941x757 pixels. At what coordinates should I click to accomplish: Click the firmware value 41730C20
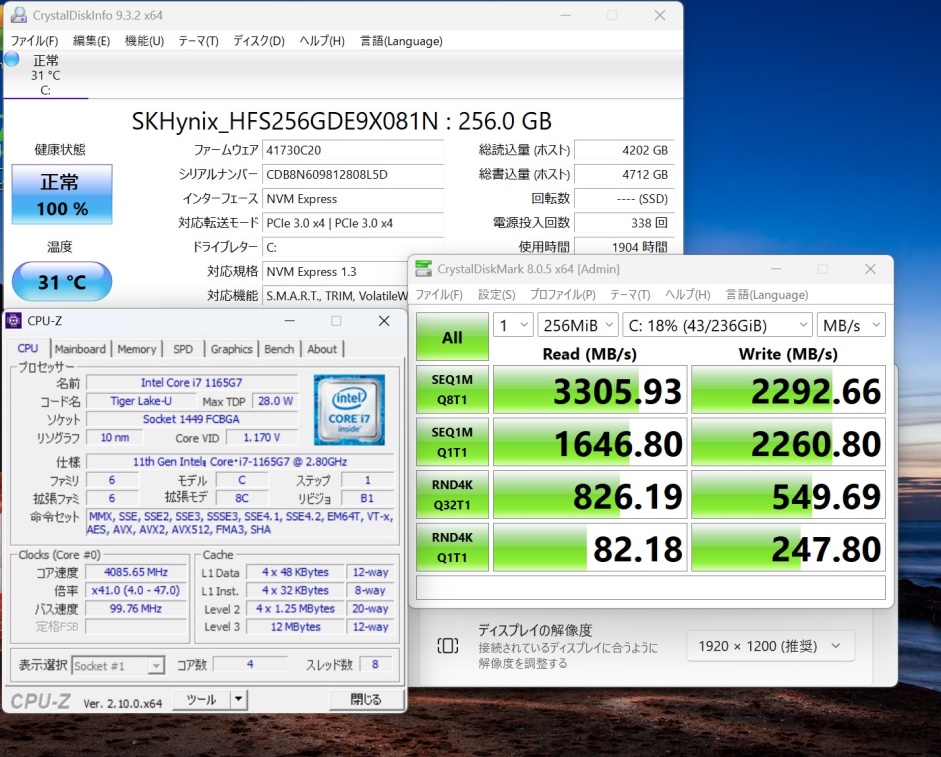pos(353,150)
